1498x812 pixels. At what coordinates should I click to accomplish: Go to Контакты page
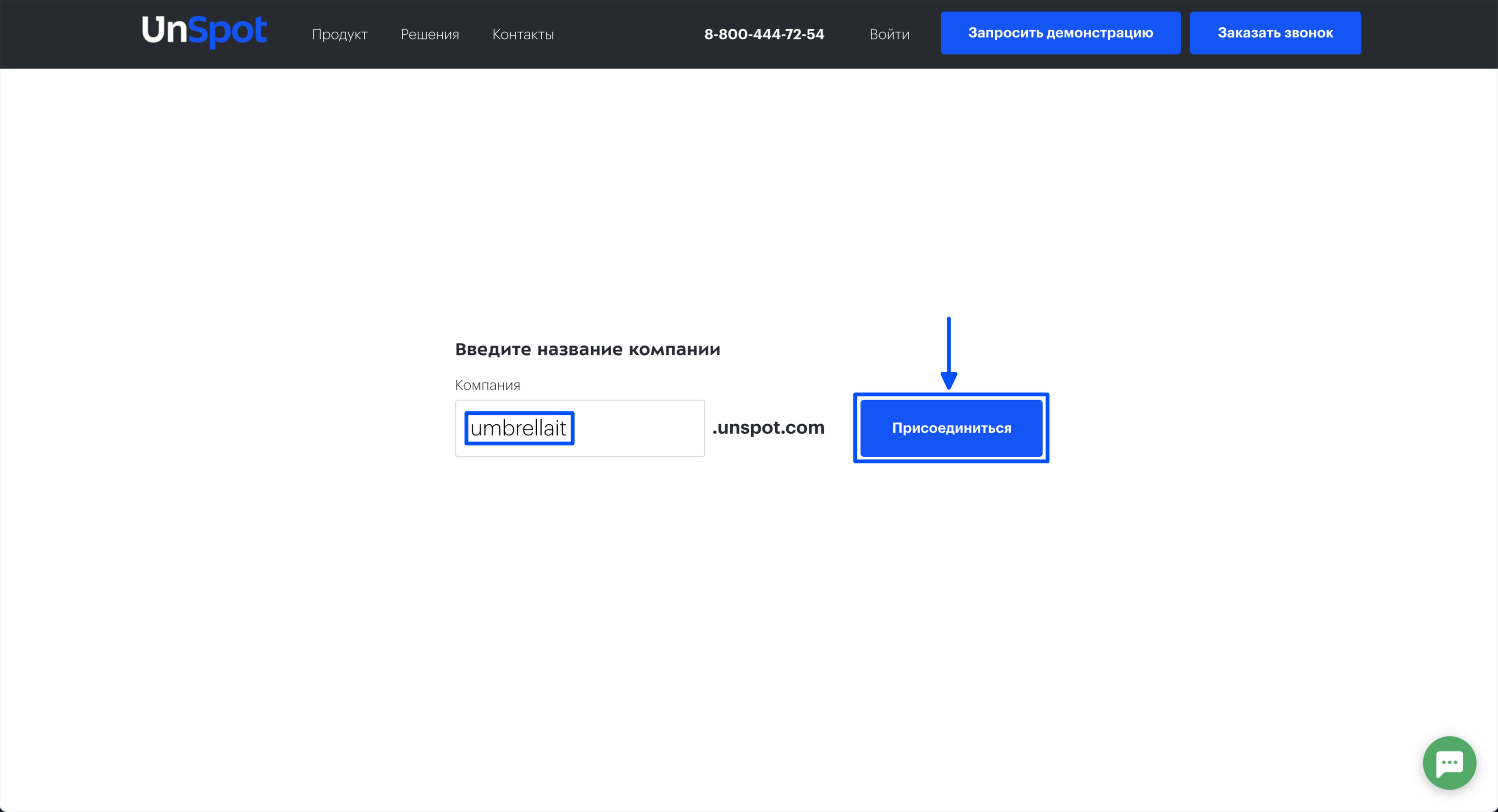click(x=523, y=34)
